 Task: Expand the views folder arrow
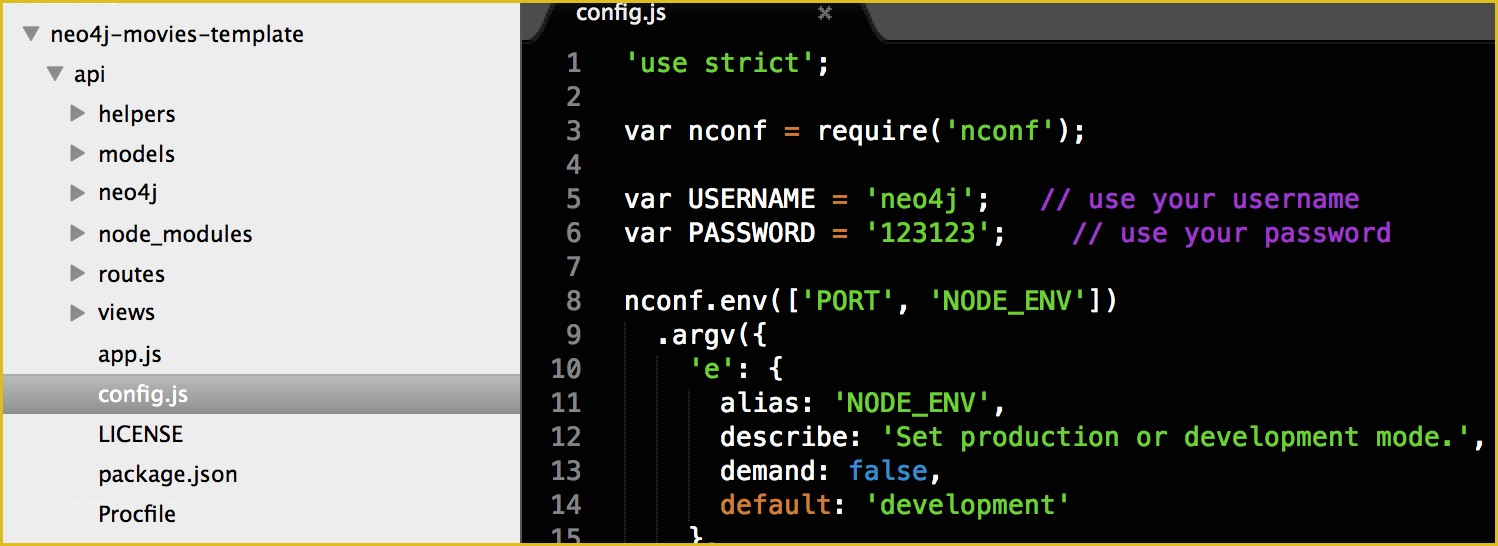coord(77,312)
